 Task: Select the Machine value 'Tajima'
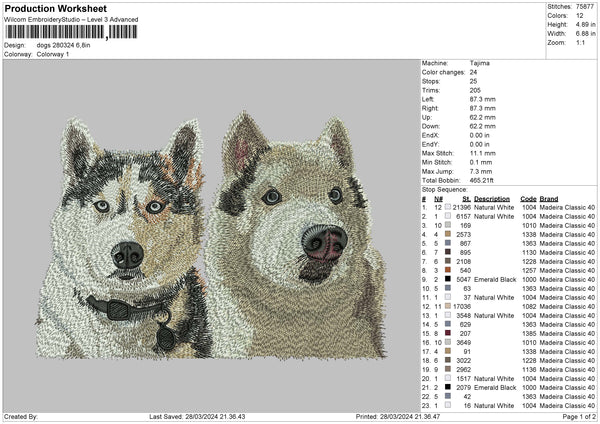(x=479, y=63)
